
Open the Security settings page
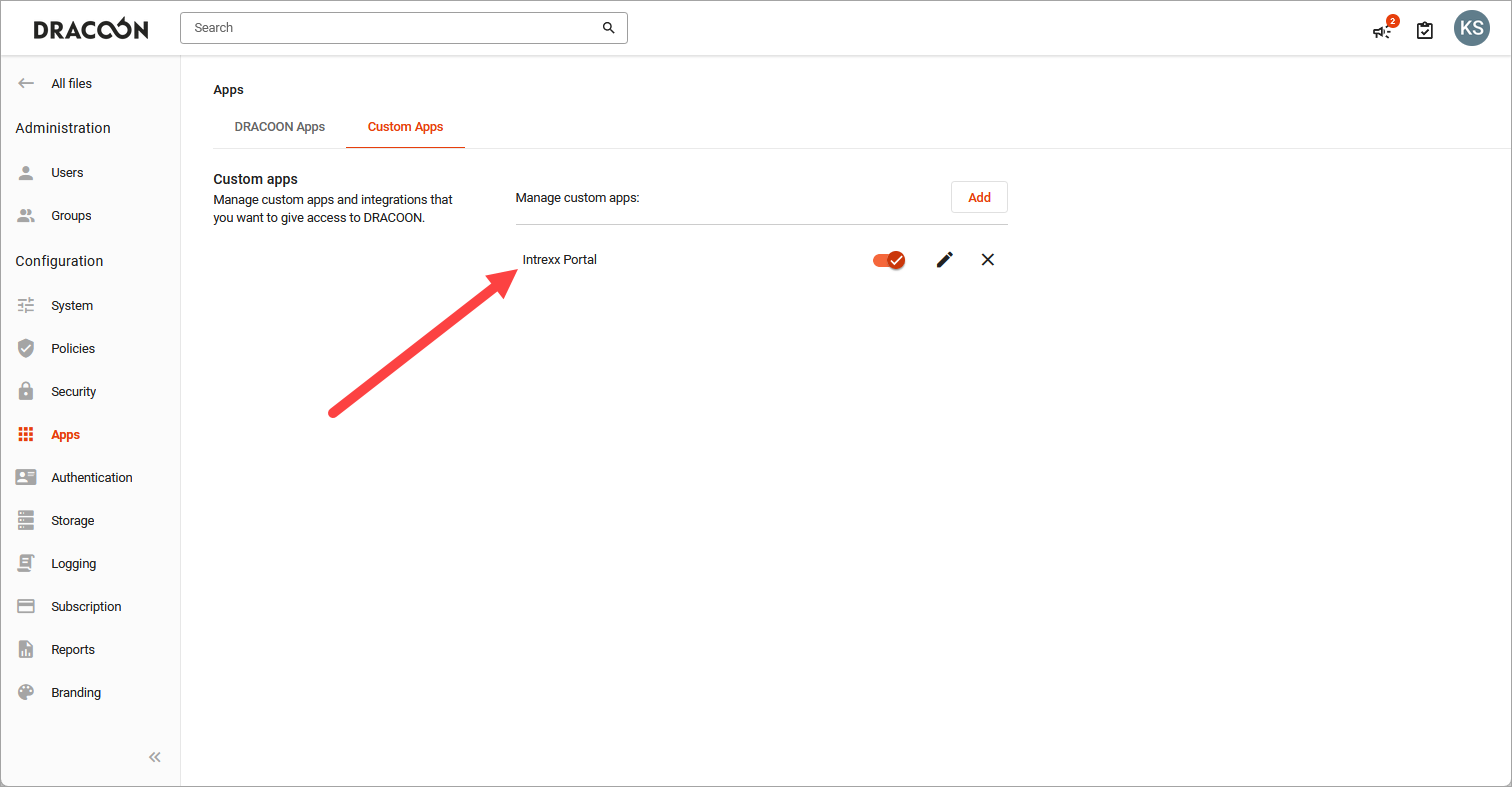click(x=73, y=392)
